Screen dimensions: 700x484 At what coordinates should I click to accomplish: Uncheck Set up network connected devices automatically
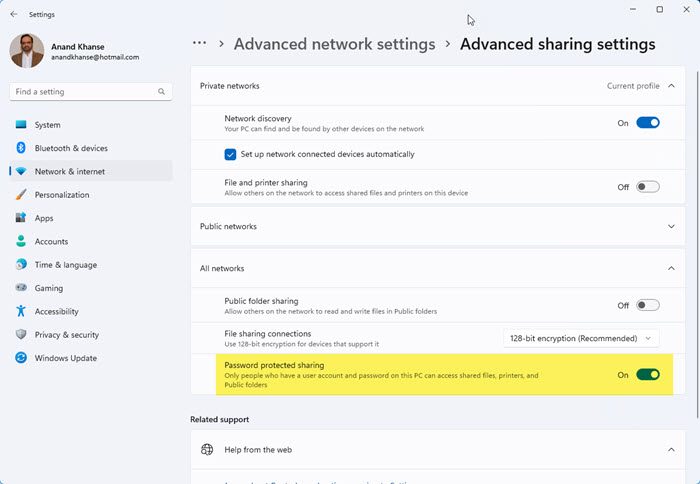(x=231, y=155)
